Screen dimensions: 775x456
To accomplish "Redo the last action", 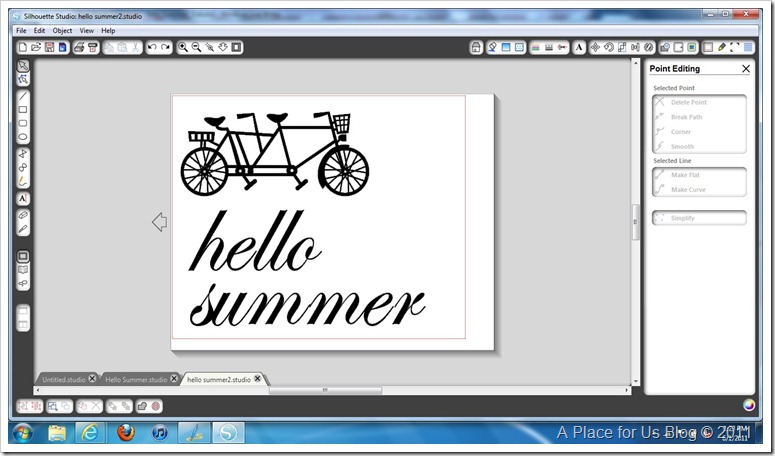I will pos(166,47).
